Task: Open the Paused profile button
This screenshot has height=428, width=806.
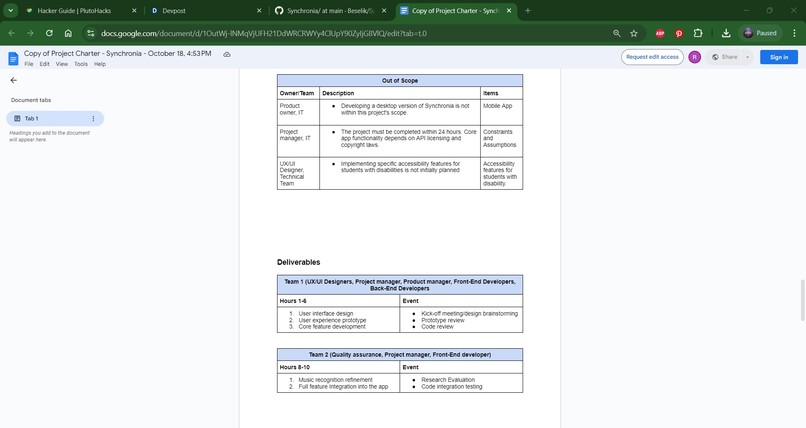Action: tap(760, 33)
